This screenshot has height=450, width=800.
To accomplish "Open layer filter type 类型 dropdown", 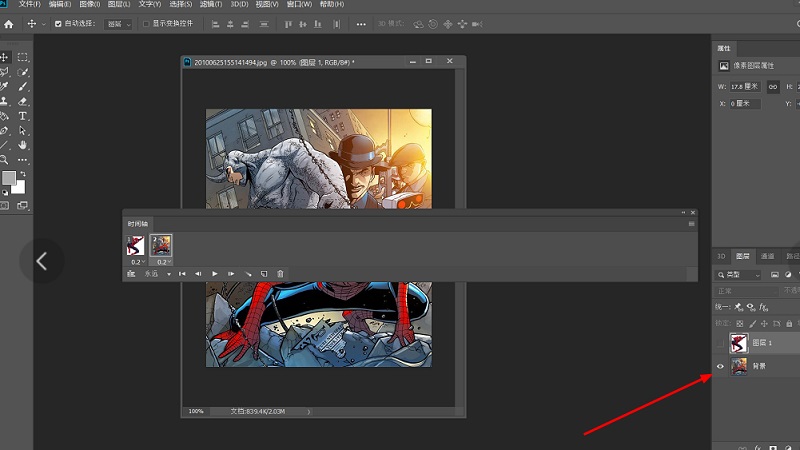I will click(x=737, y=274).
